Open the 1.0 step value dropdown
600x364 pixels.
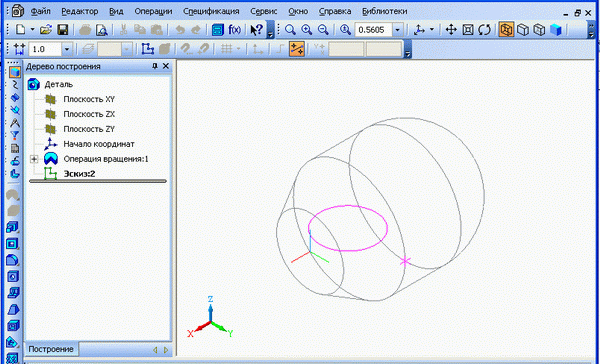pyautogui.click(x=67, y=49)
